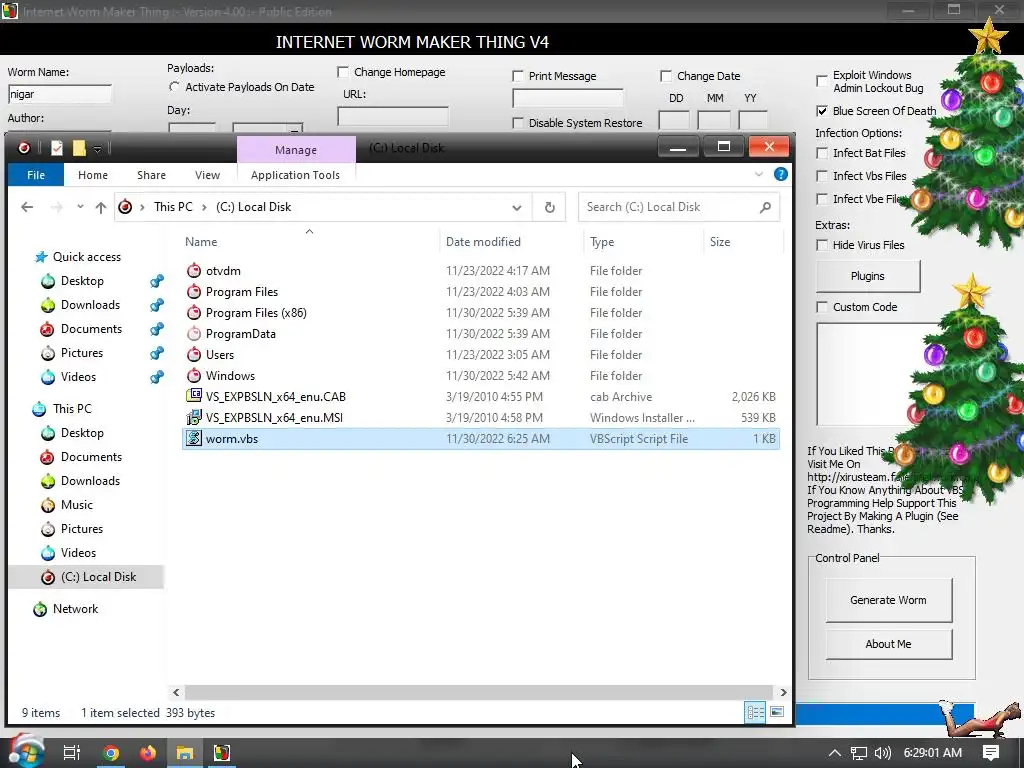
Task: Open the Application Tools tab
Action: [x=295, y=175]
